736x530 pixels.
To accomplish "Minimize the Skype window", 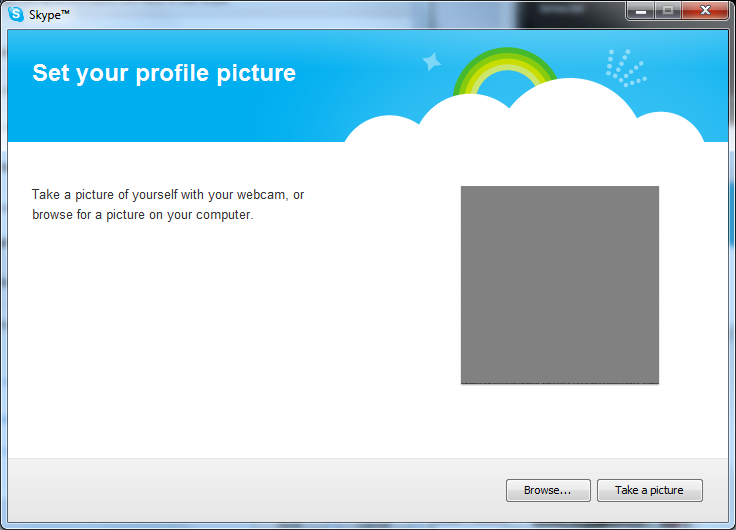I will [x=641, y=11].
